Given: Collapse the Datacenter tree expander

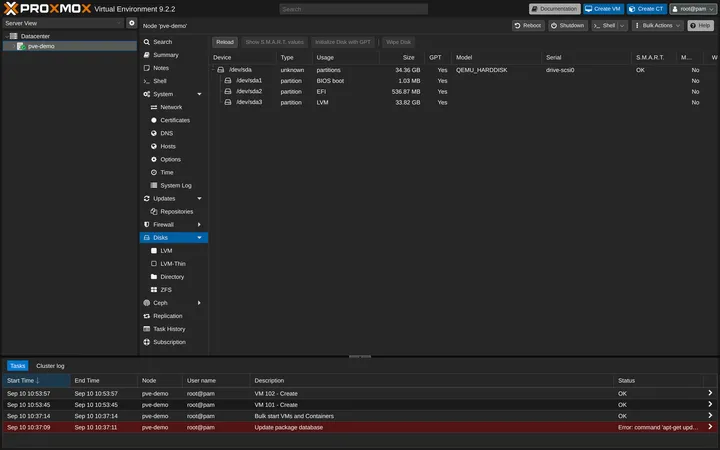Looking at the screenshot, I should (6, 36).
